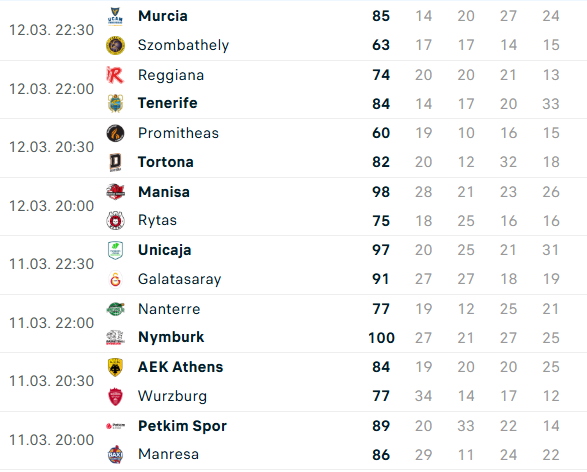
Task: Click the Szombathely team crest
Action: click(x=115, y=45)
